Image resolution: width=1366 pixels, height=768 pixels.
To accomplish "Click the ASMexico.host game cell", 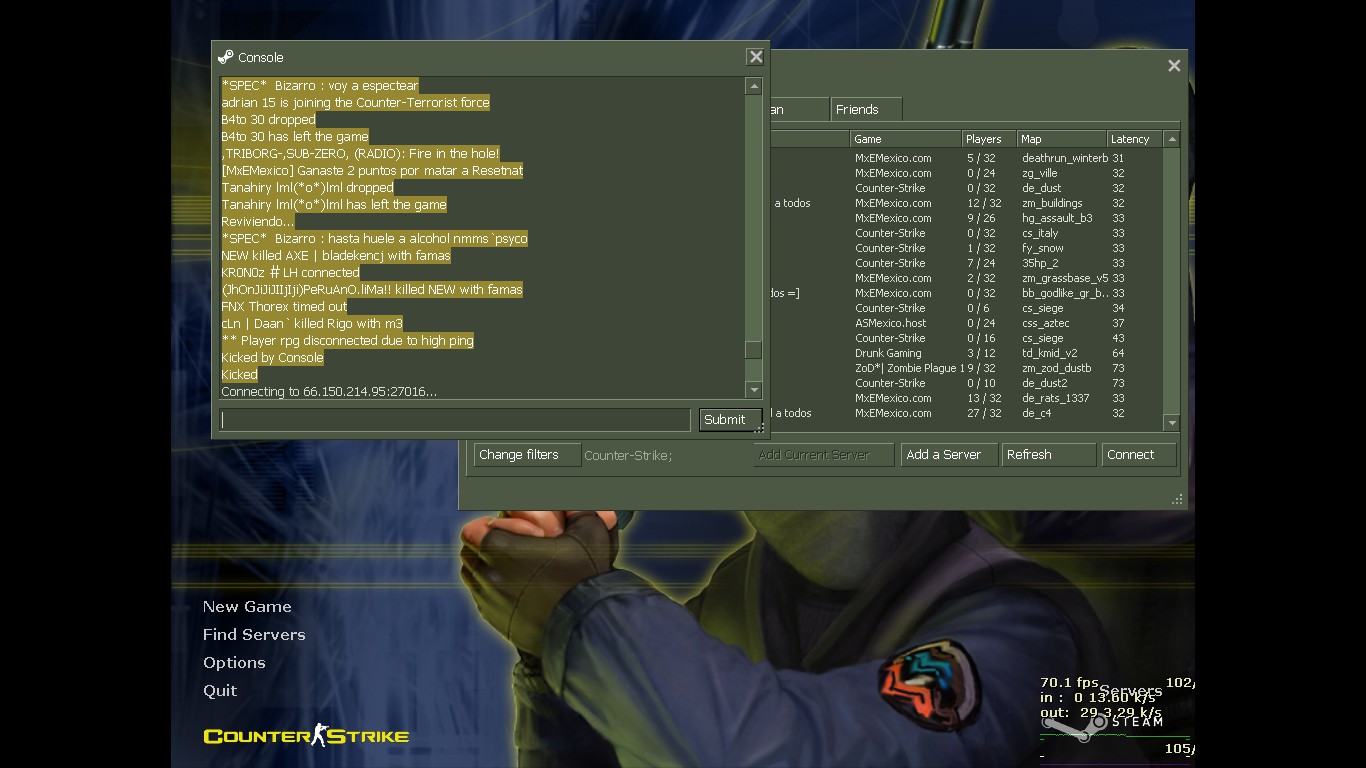I will [891, 323].
